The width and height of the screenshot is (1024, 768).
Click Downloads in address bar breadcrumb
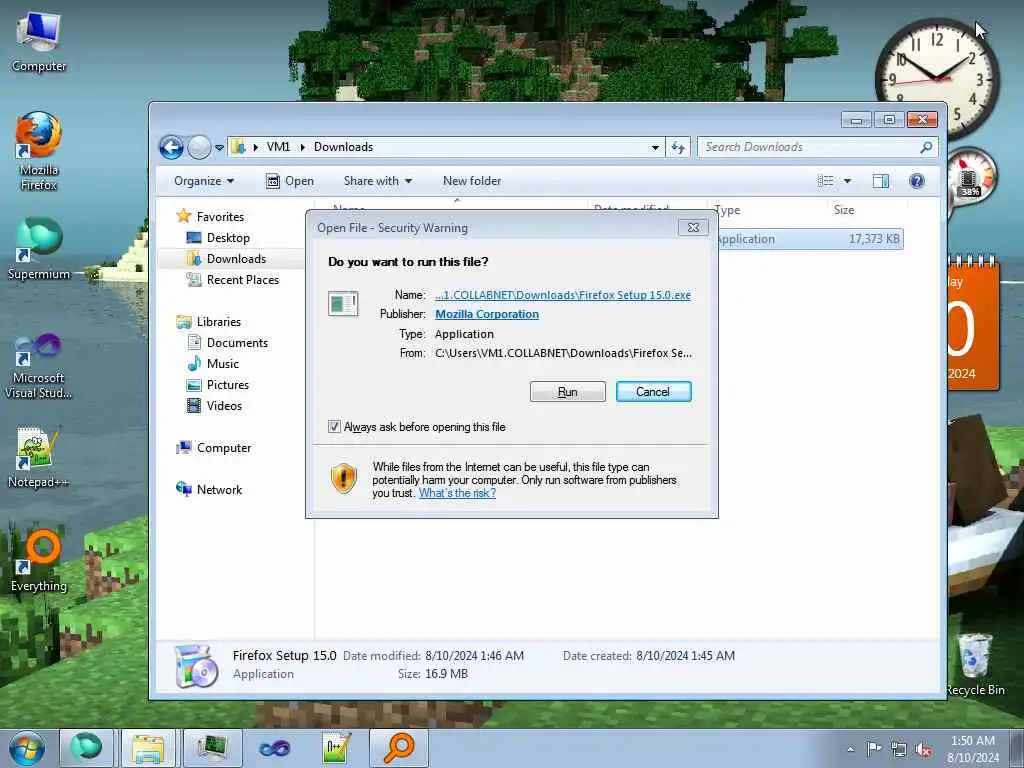click(x=344, y=148)
